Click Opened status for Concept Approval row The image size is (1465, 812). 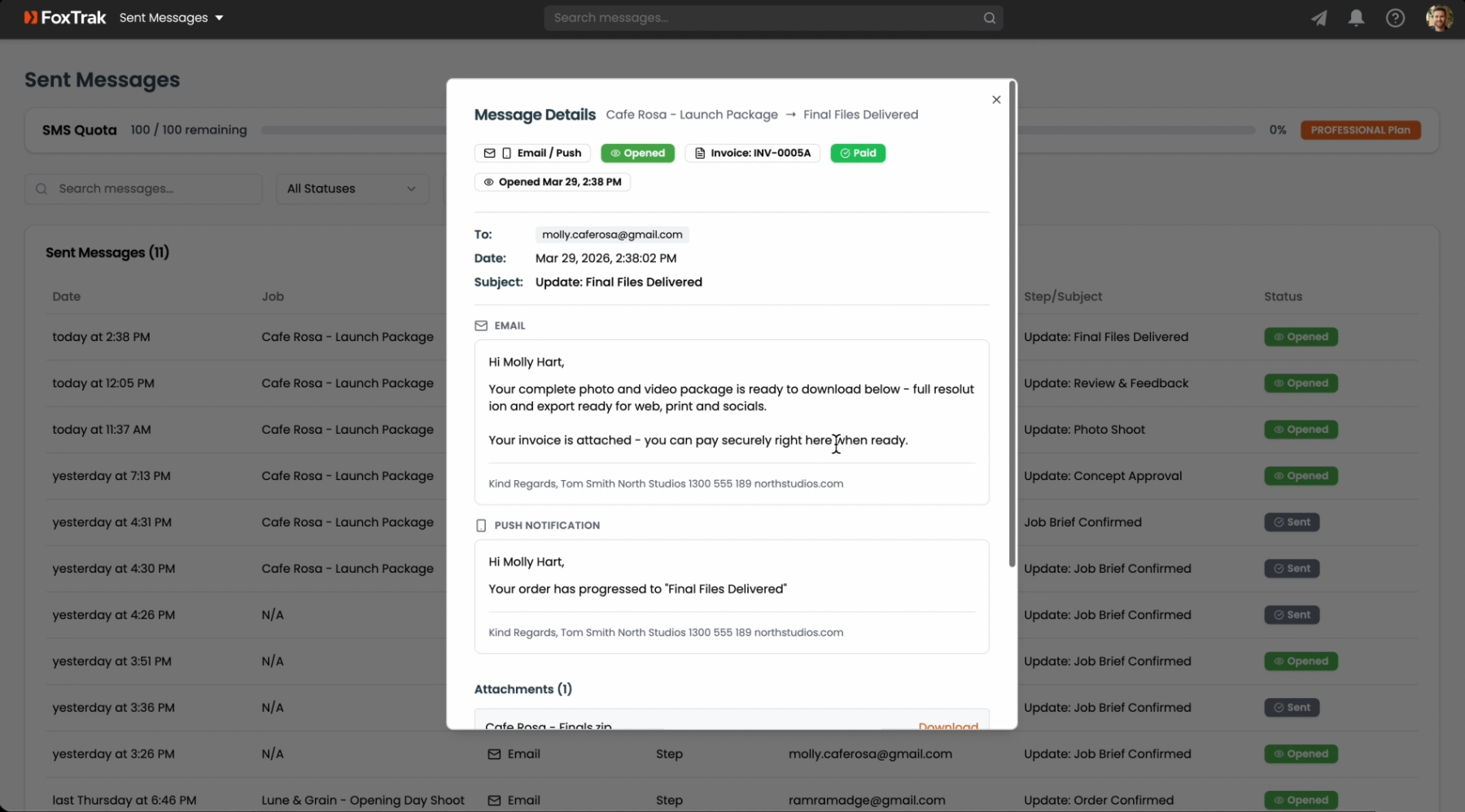coord(1301,476)
